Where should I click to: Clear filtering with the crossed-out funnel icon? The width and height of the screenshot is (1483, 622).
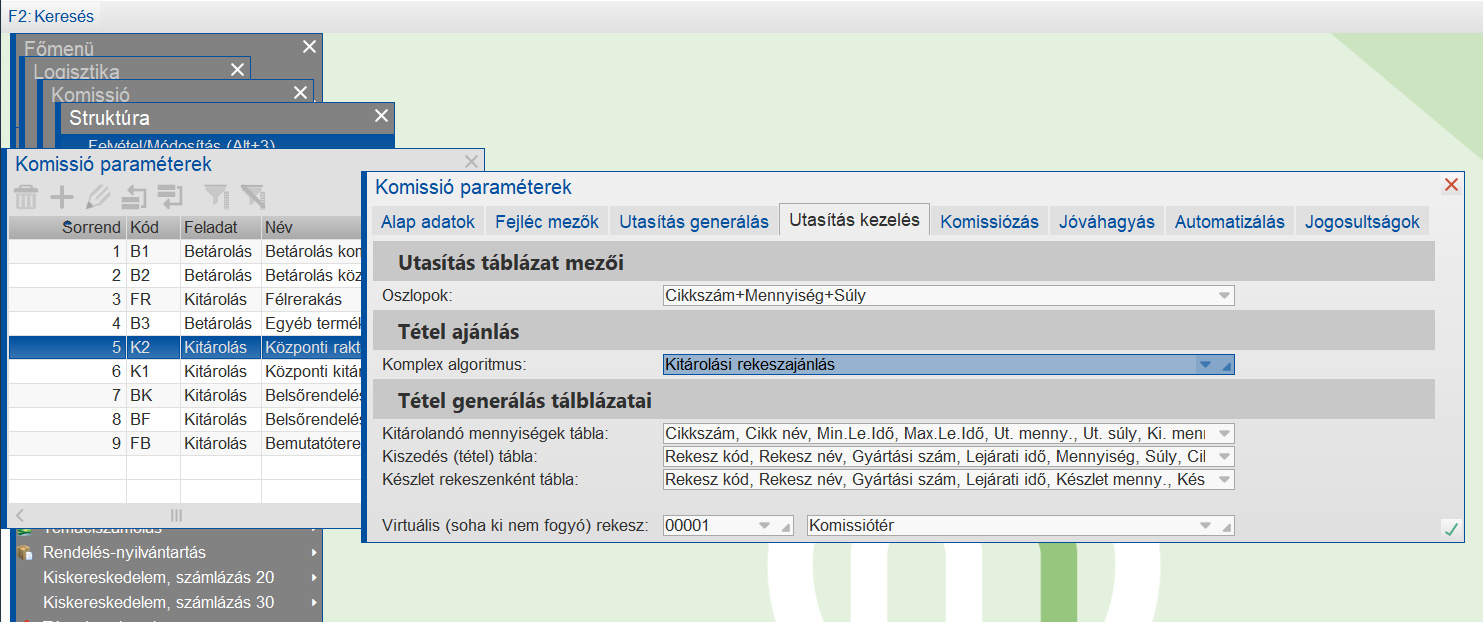253,197
